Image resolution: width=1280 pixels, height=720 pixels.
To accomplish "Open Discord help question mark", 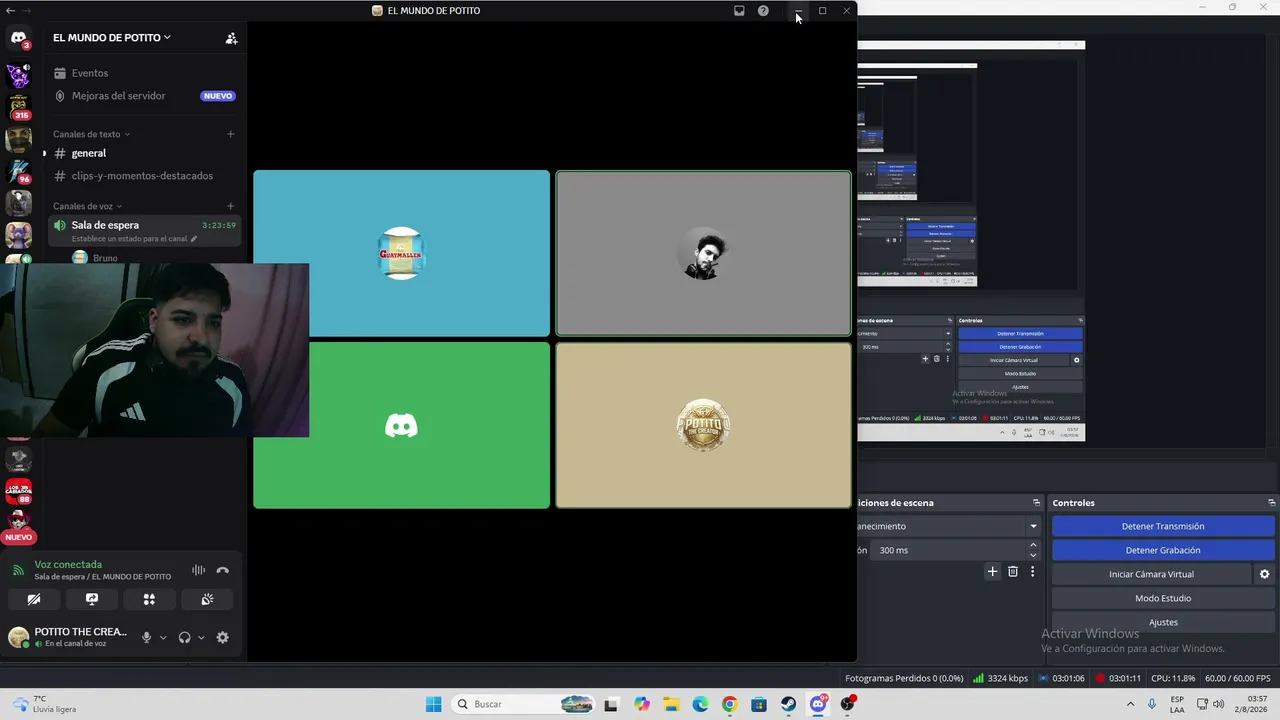I will click(763, 11).
